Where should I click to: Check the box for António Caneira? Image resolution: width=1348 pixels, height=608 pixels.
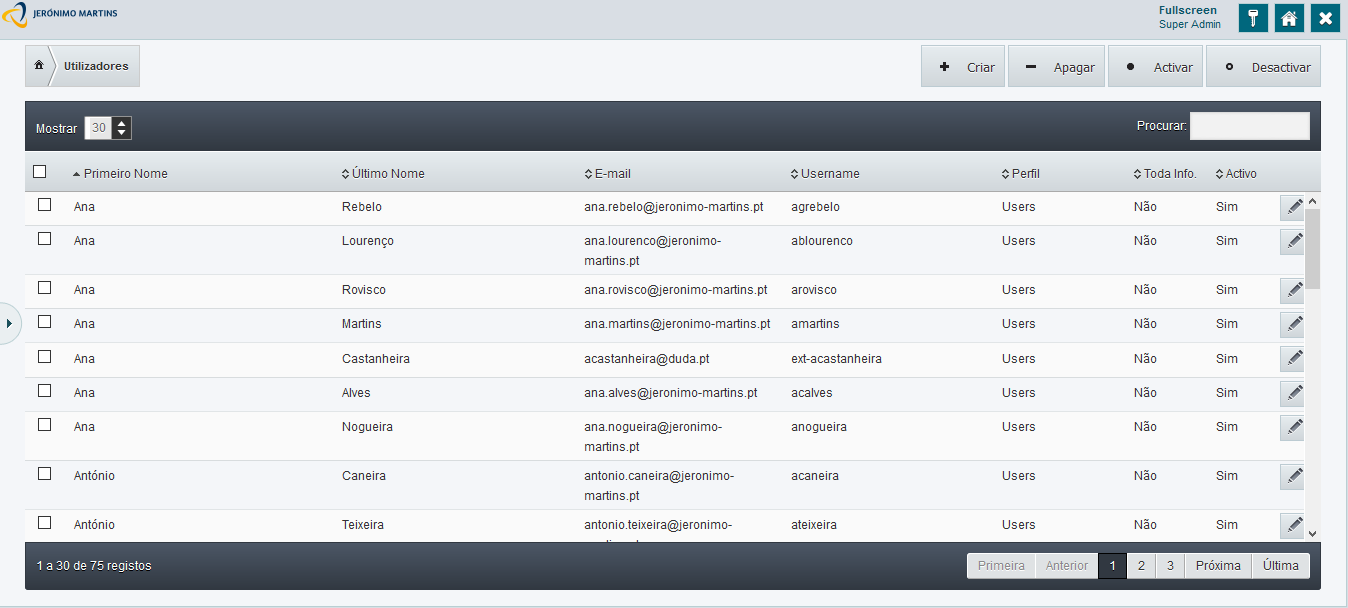44,474
